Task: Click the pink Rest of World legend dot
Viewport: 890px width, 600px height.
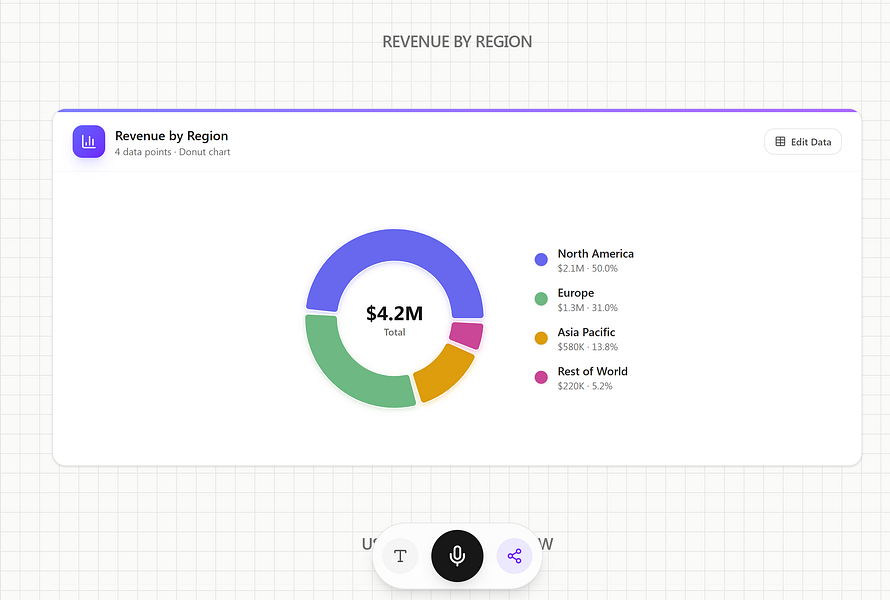Action: click(541, 377)
